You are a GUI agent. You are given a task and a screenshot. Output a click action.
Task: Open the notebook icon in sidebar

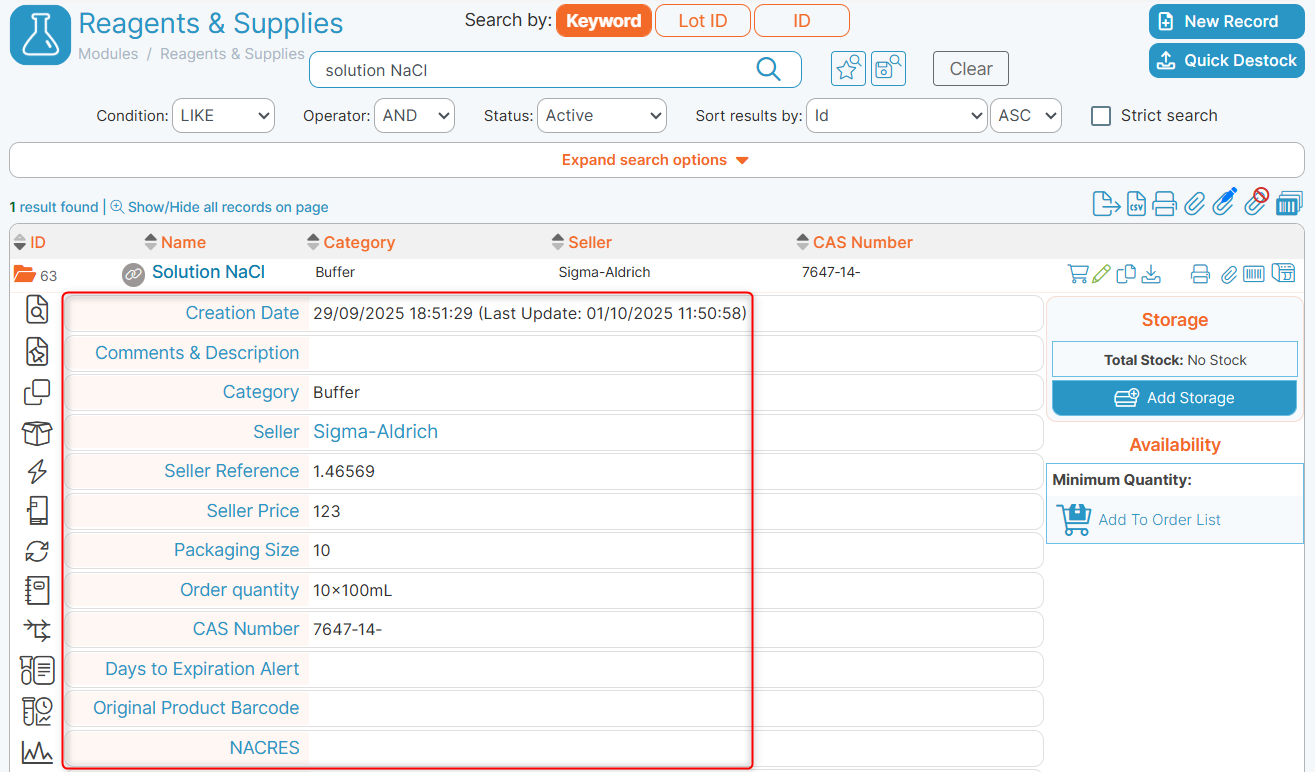click(37, 590)
